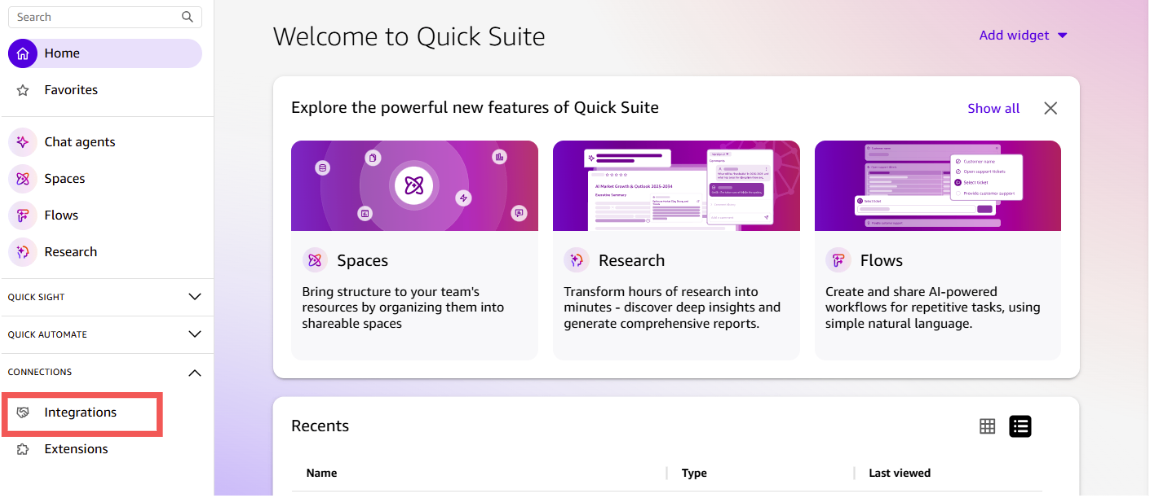Click the Research card description text

(x=672, y=308)
